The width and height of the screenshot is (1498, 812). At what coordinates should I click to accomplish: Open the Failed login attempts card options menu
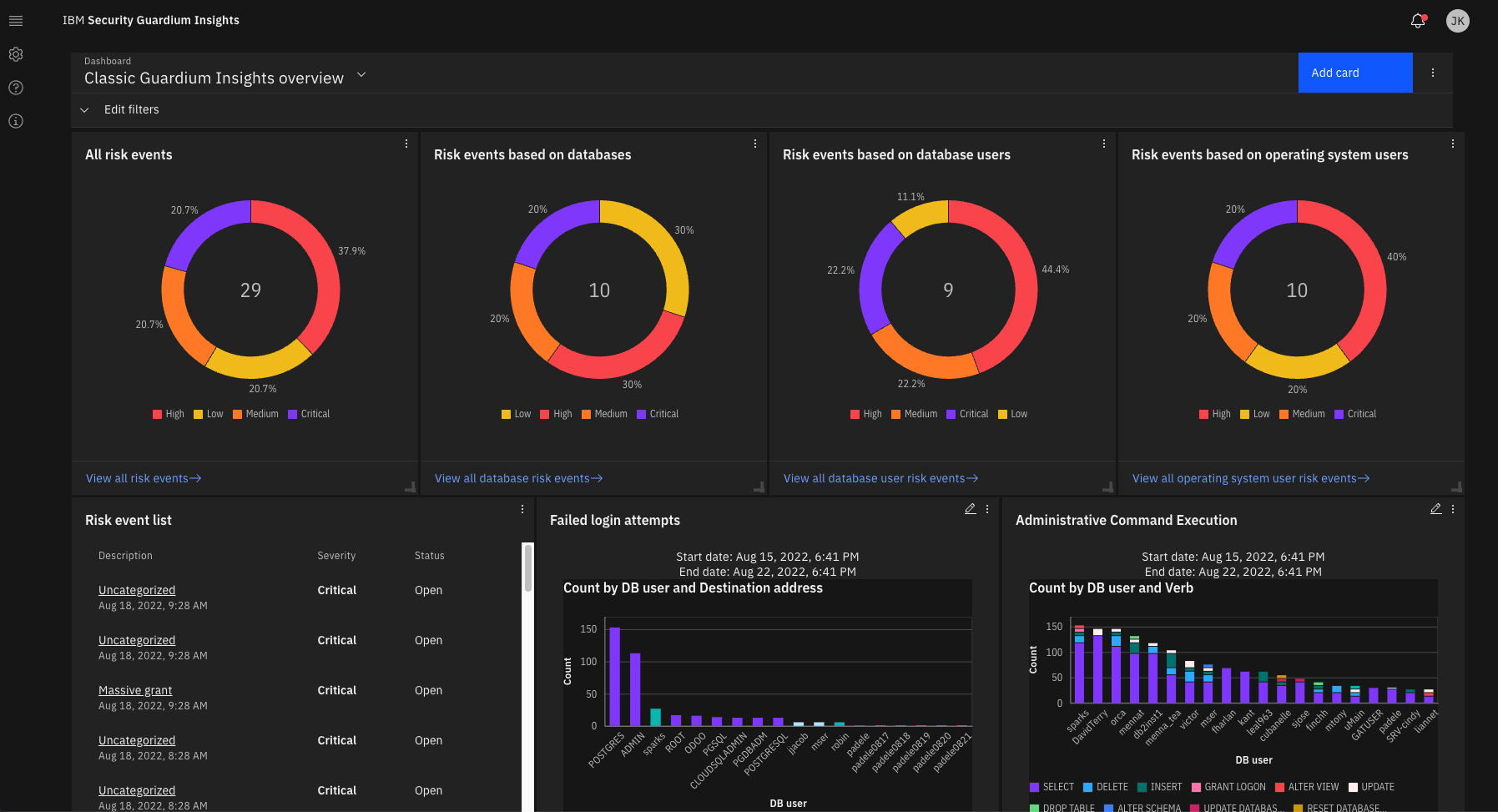click(x=987, y=509)
